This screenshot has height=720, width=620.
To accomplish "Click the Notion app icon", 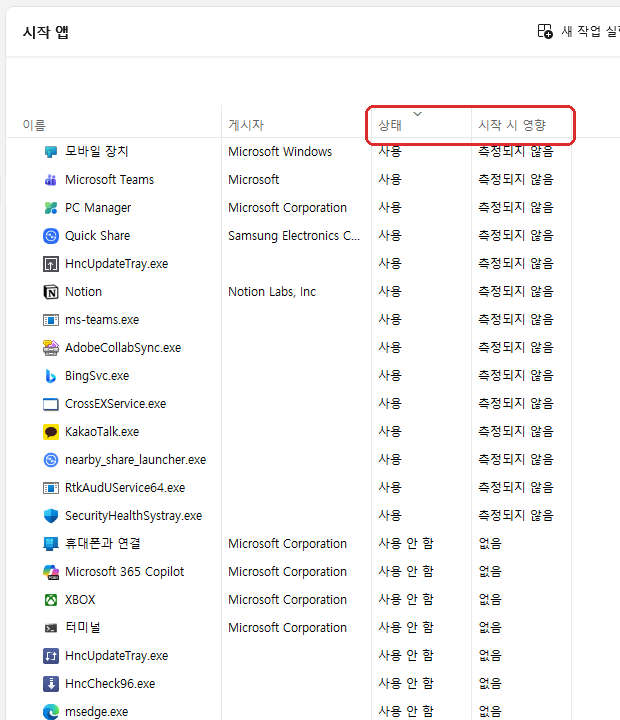I will (51, 292).
